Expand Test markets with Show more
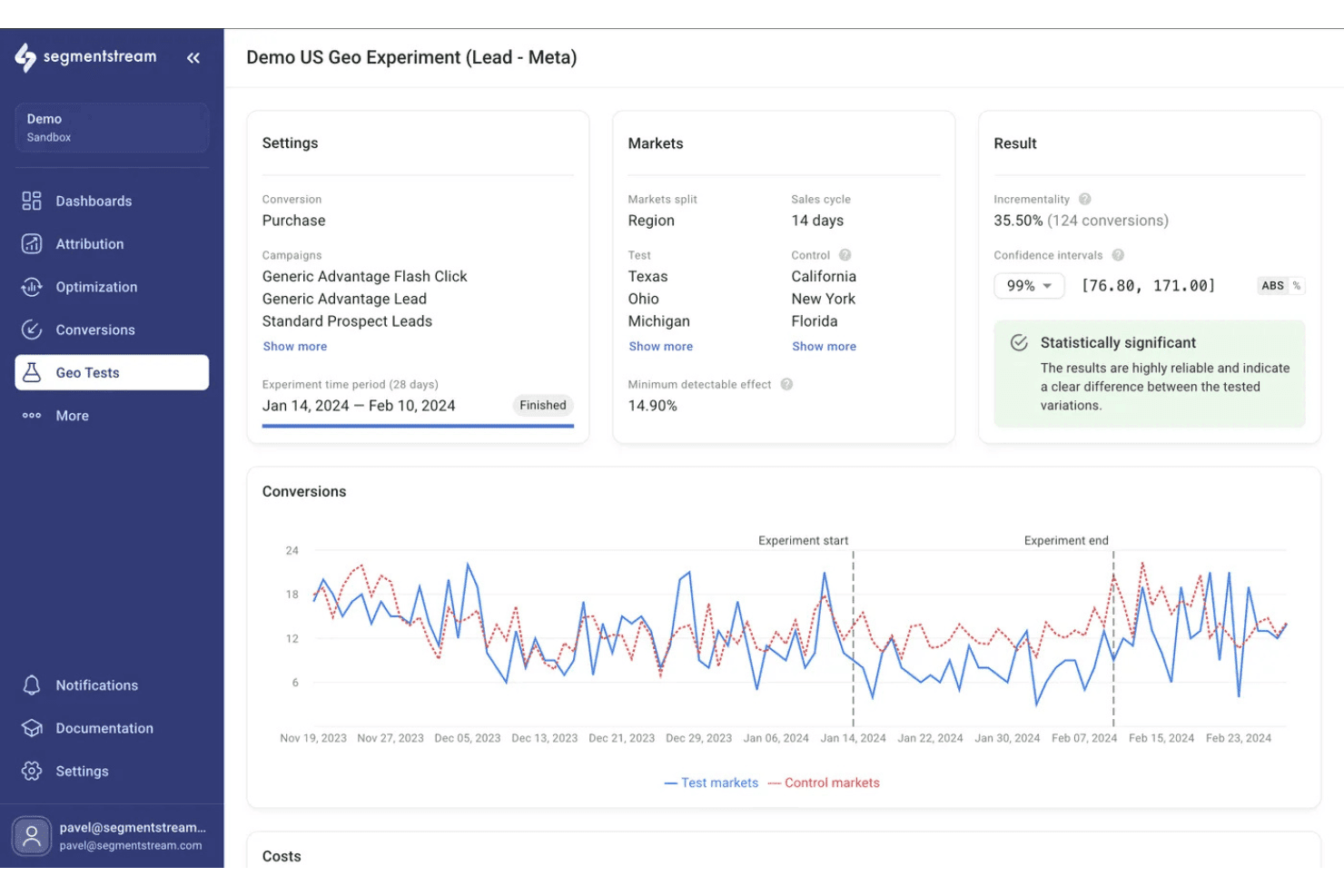This screenshot has width=1344, height=896. pos(660,347)
